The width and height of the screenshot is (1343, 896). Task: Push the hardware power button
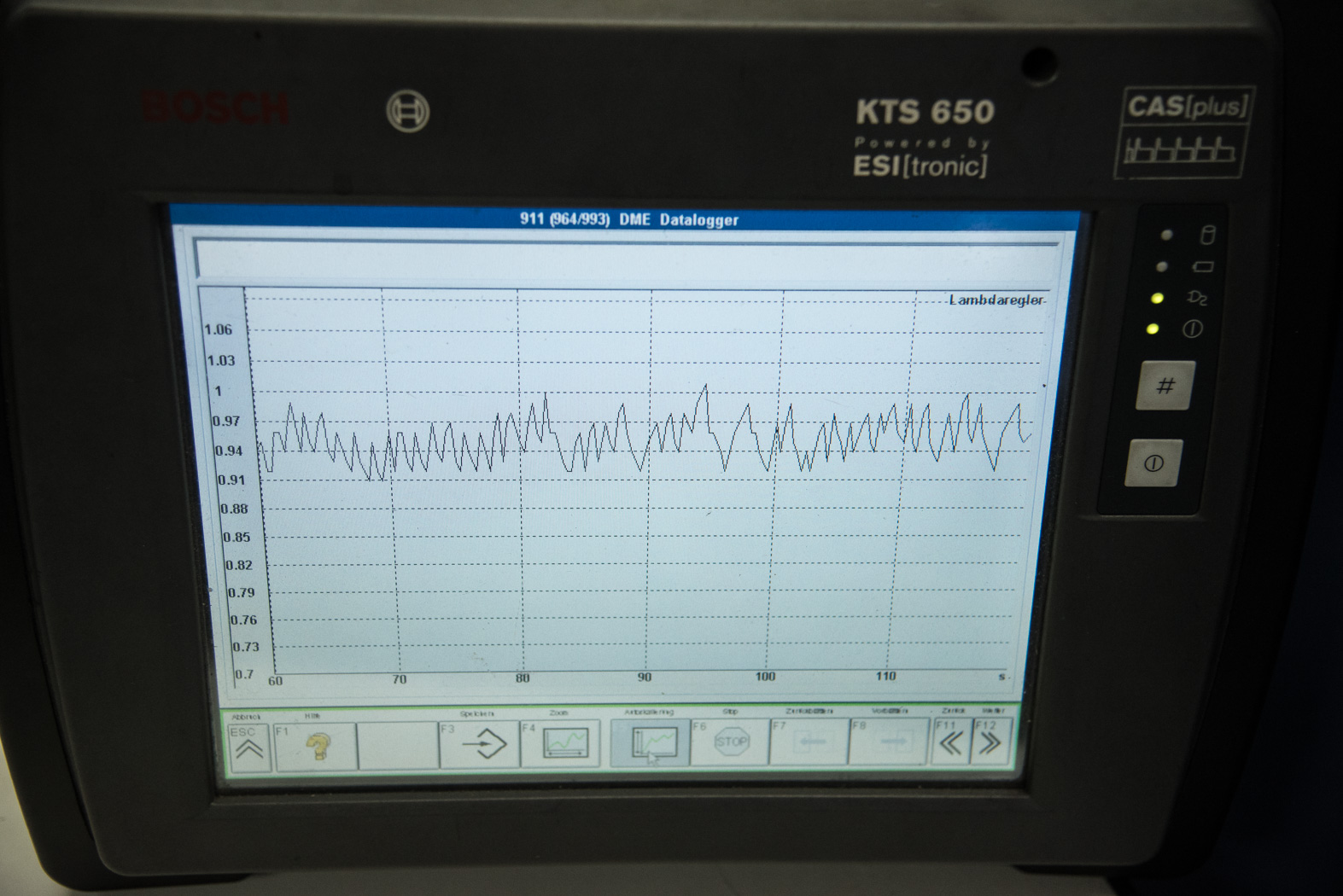coord(1153,463)
